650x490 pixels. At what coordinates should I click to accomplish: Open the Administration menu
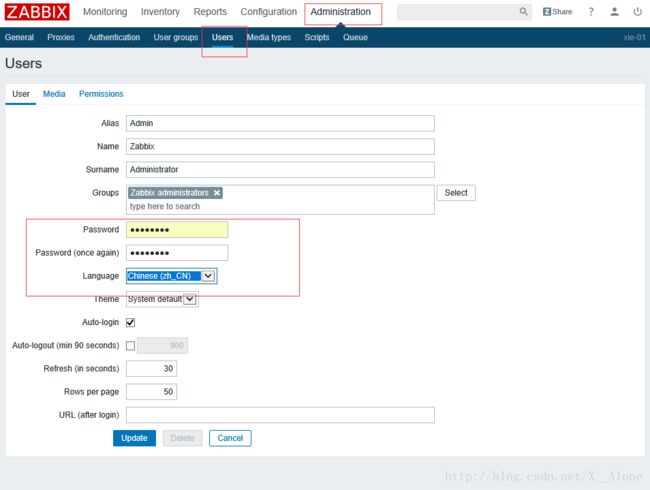(341, 12)
